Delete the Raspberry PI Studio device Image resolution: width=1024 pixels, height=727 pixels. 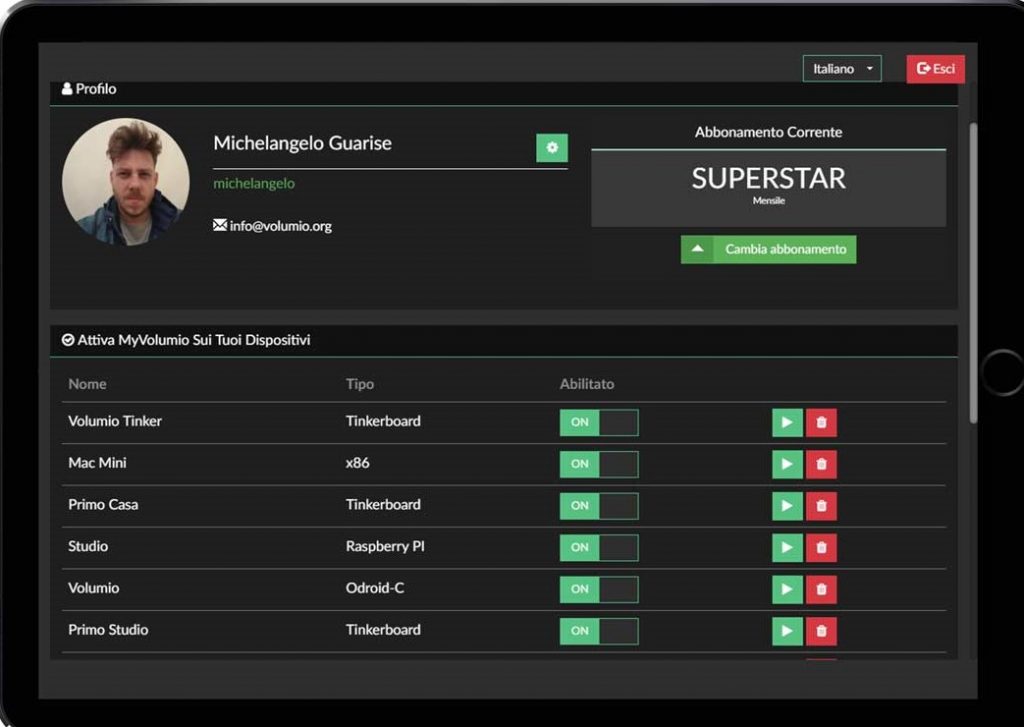point(821,548)
